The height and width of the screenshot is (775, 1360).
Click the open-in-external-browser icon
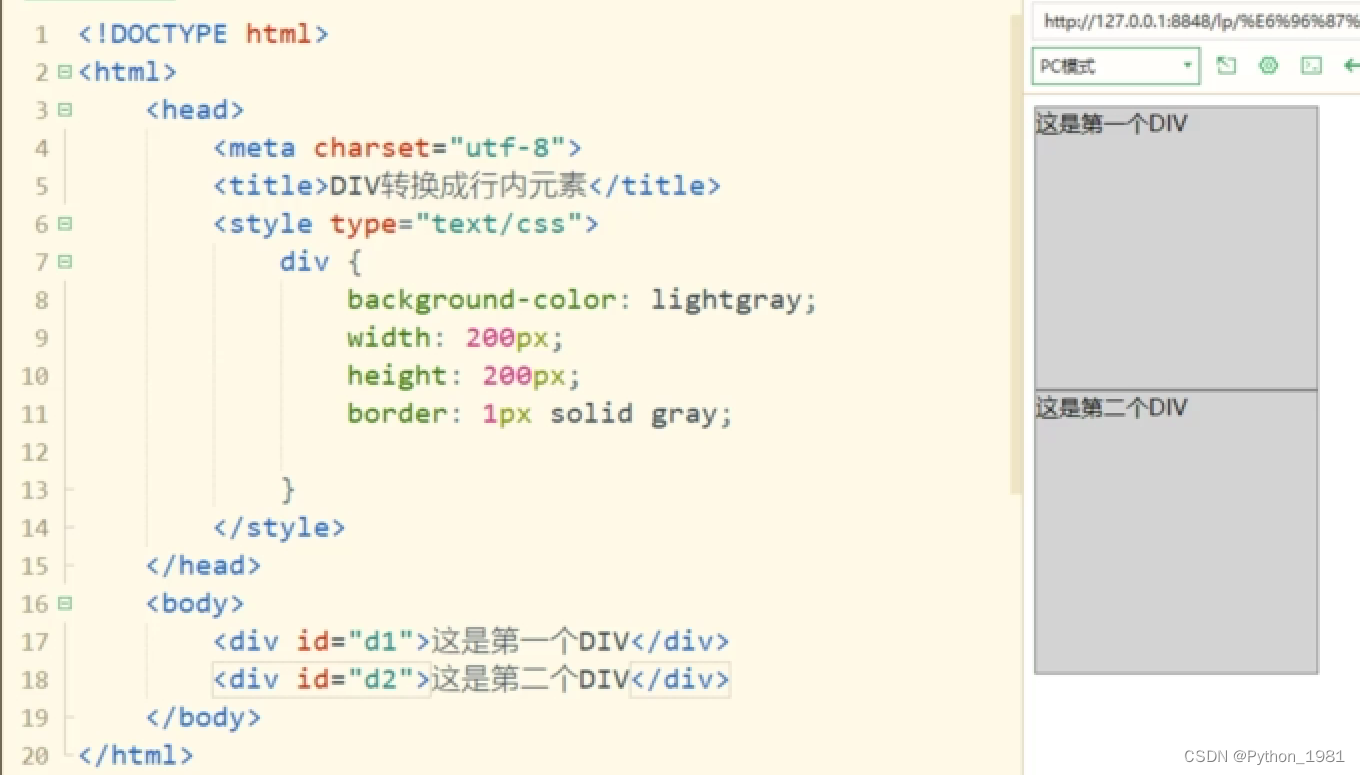pos(1226,65)
